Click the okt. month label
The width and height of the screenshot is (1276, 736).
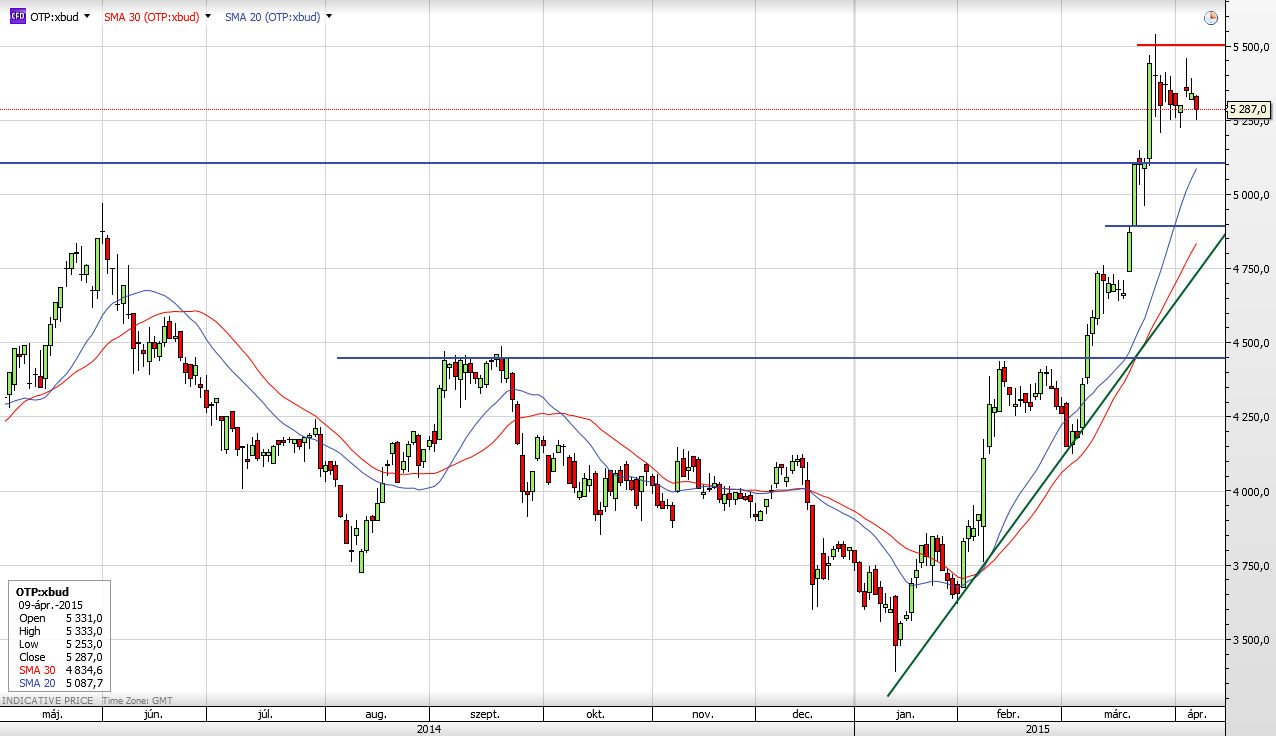(x=596, y=714)
